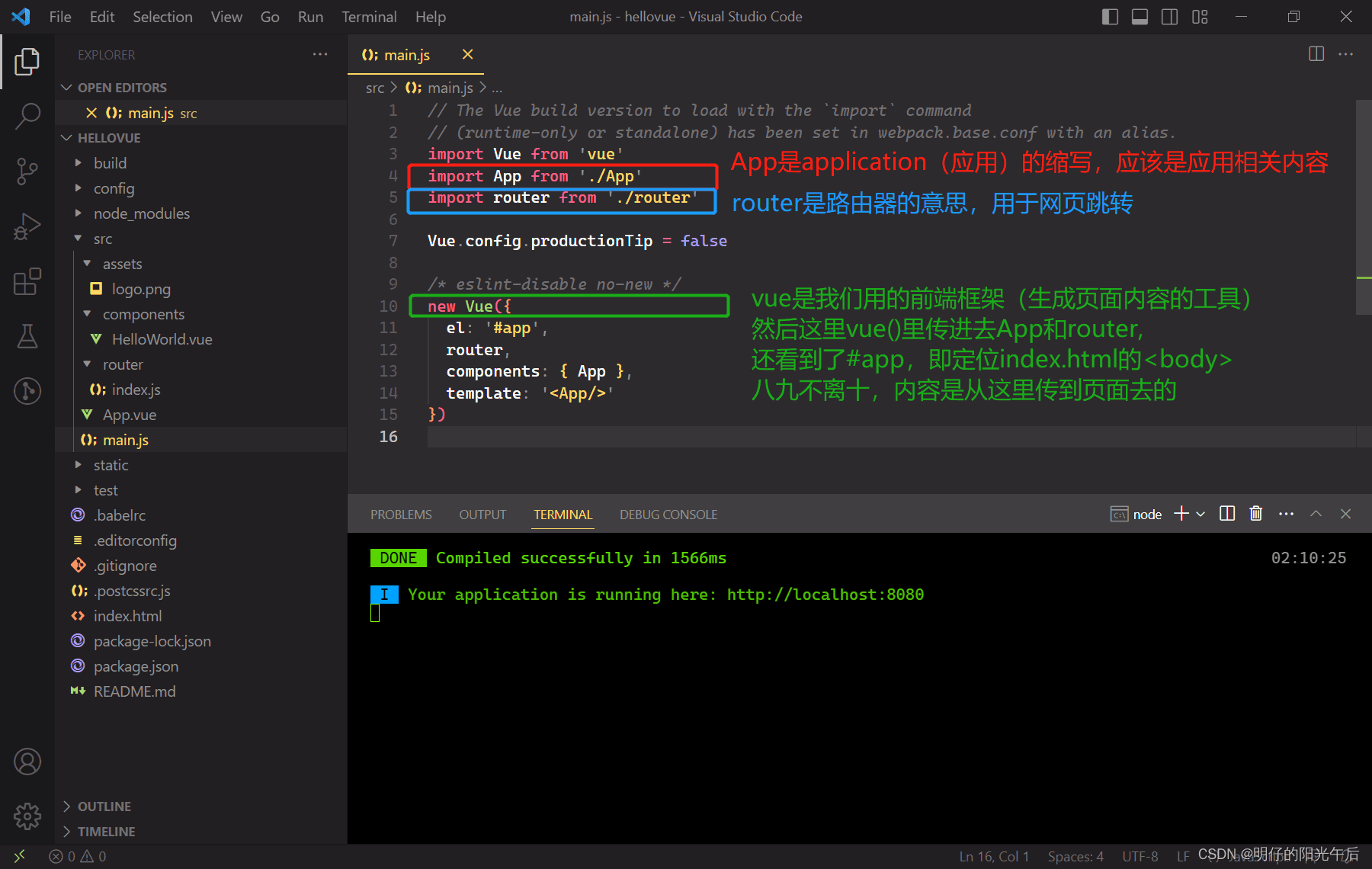
Task: Open the Help menu
Action: point(431,17)
